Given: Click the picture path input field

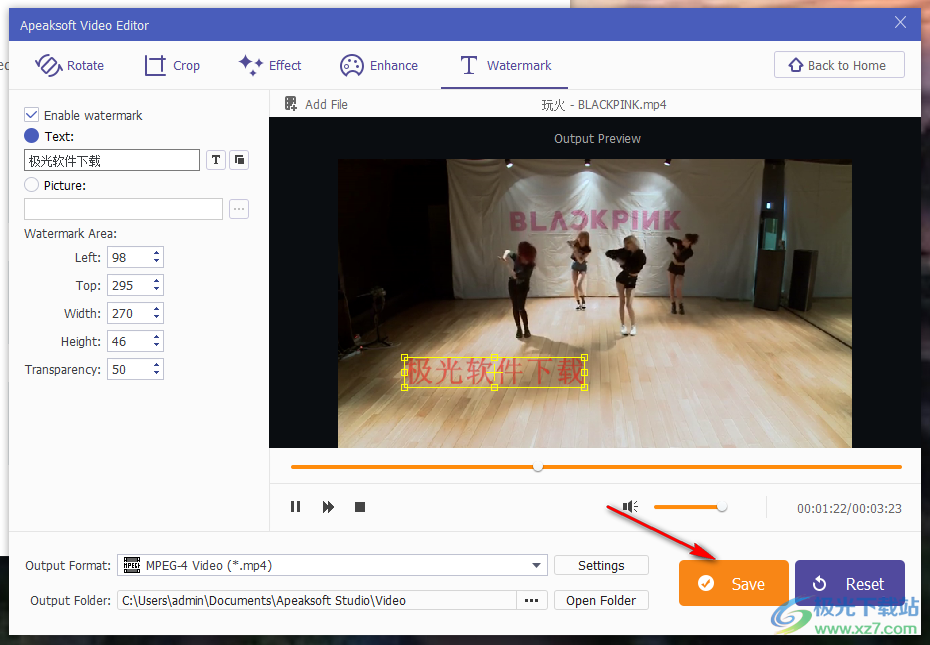Looking at the screenshot, I should click(x=123, y=209).
